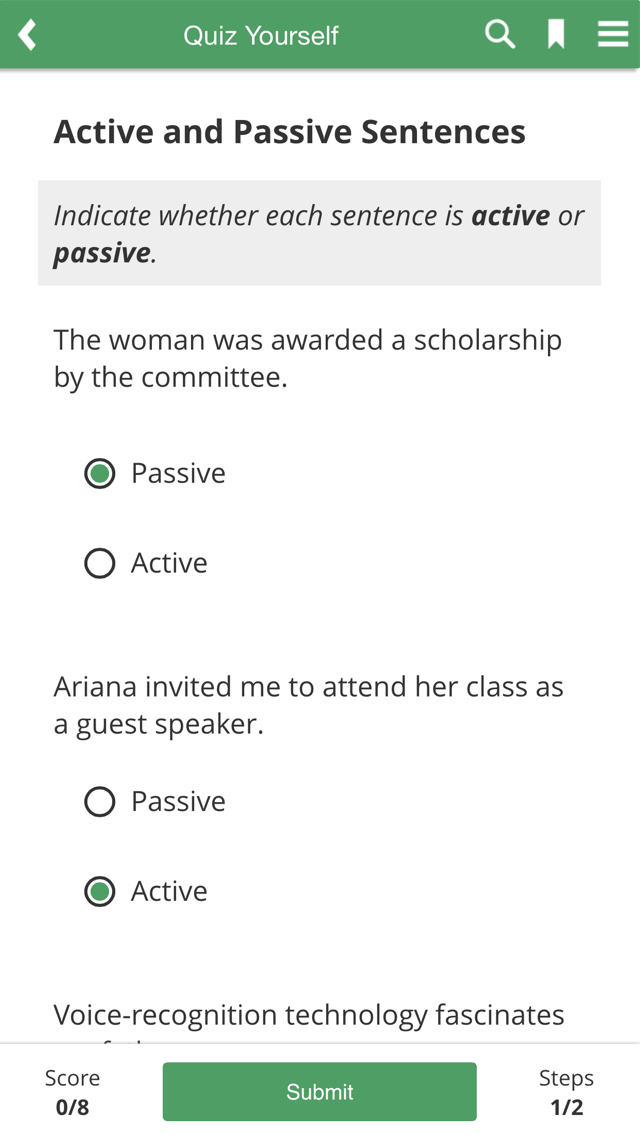Image resolution: width=640 pixels, height=1136 pixels.
Task: Tap the Steps 1/2 indicator
Action: [x=566, y=1093]
